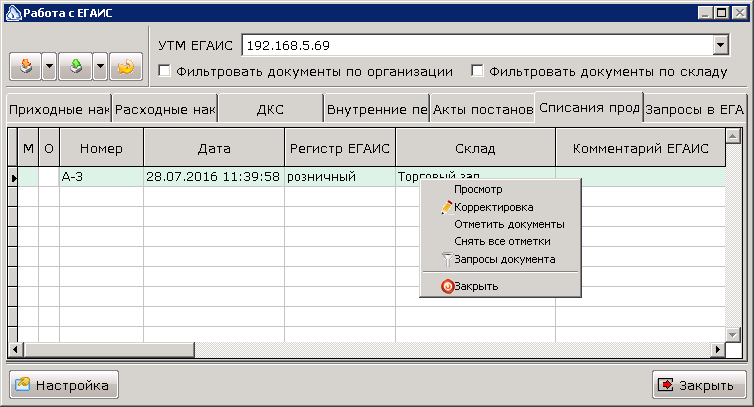
Task: Click the send documents icon with green arrow
Action: click(75, 66)
